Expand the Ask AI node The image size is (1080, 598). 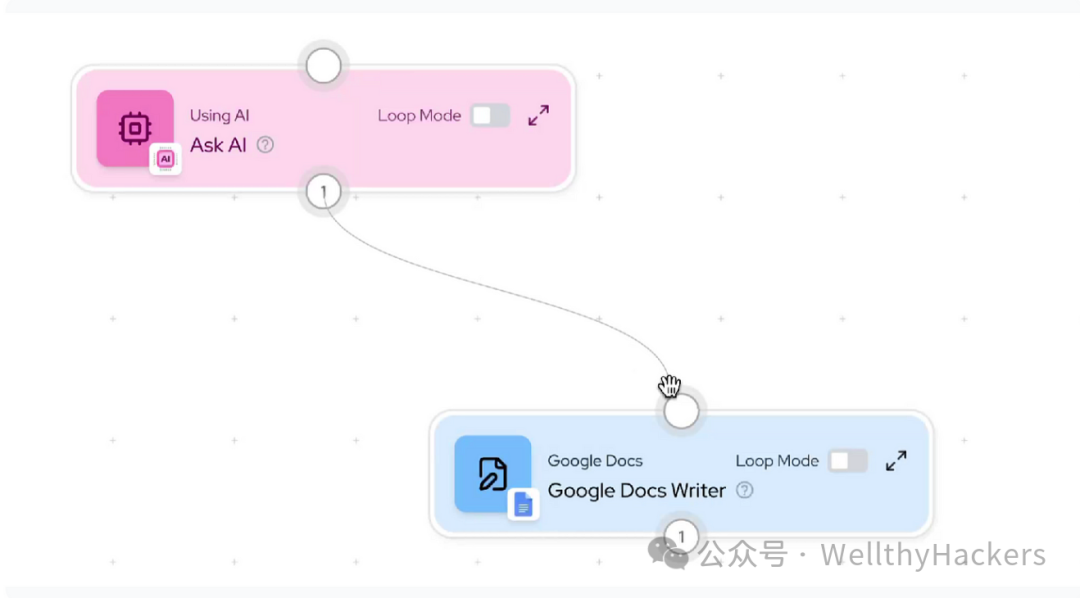(x=539, y=115)
